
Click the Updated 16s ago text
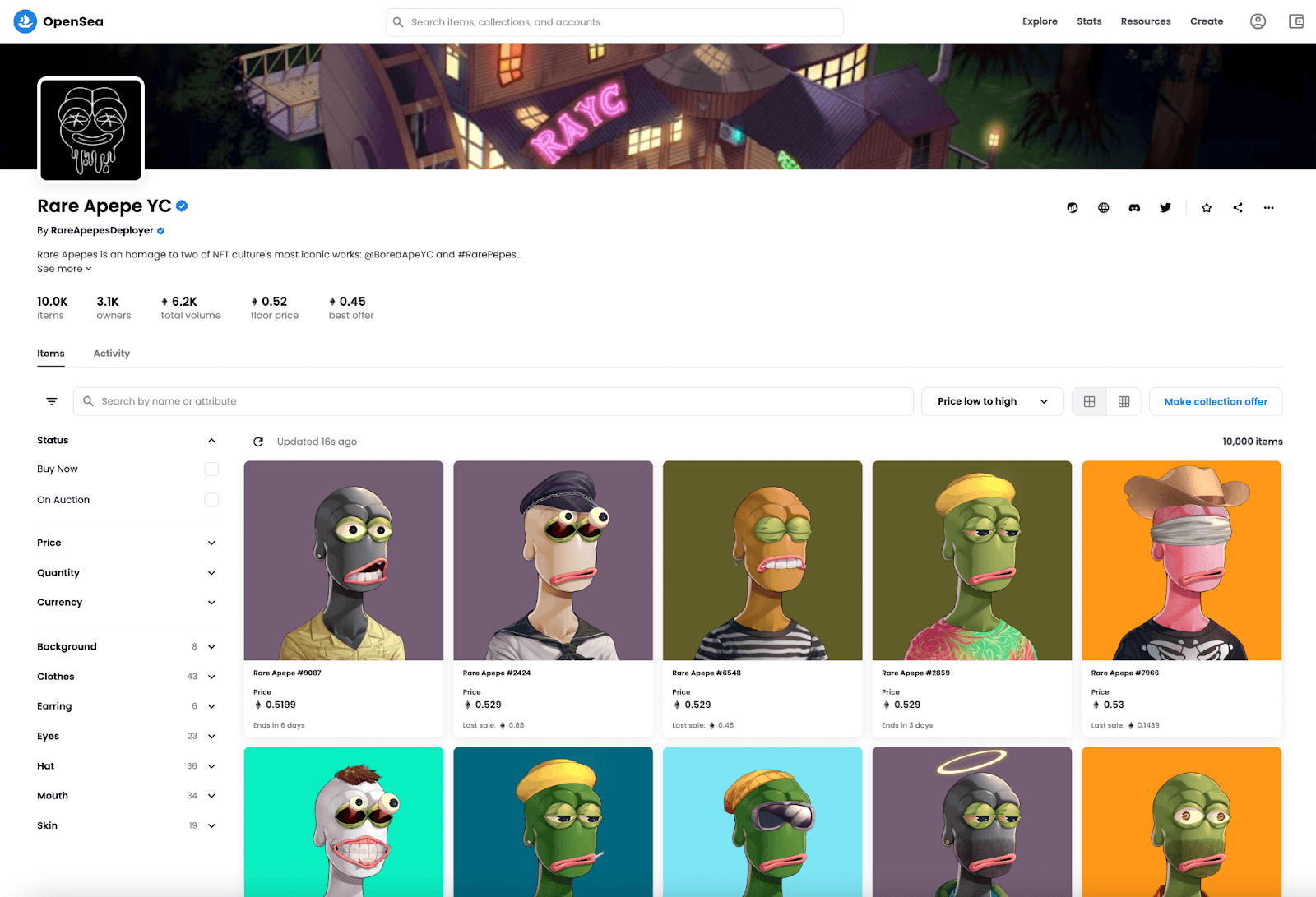[x=317, y=442]
